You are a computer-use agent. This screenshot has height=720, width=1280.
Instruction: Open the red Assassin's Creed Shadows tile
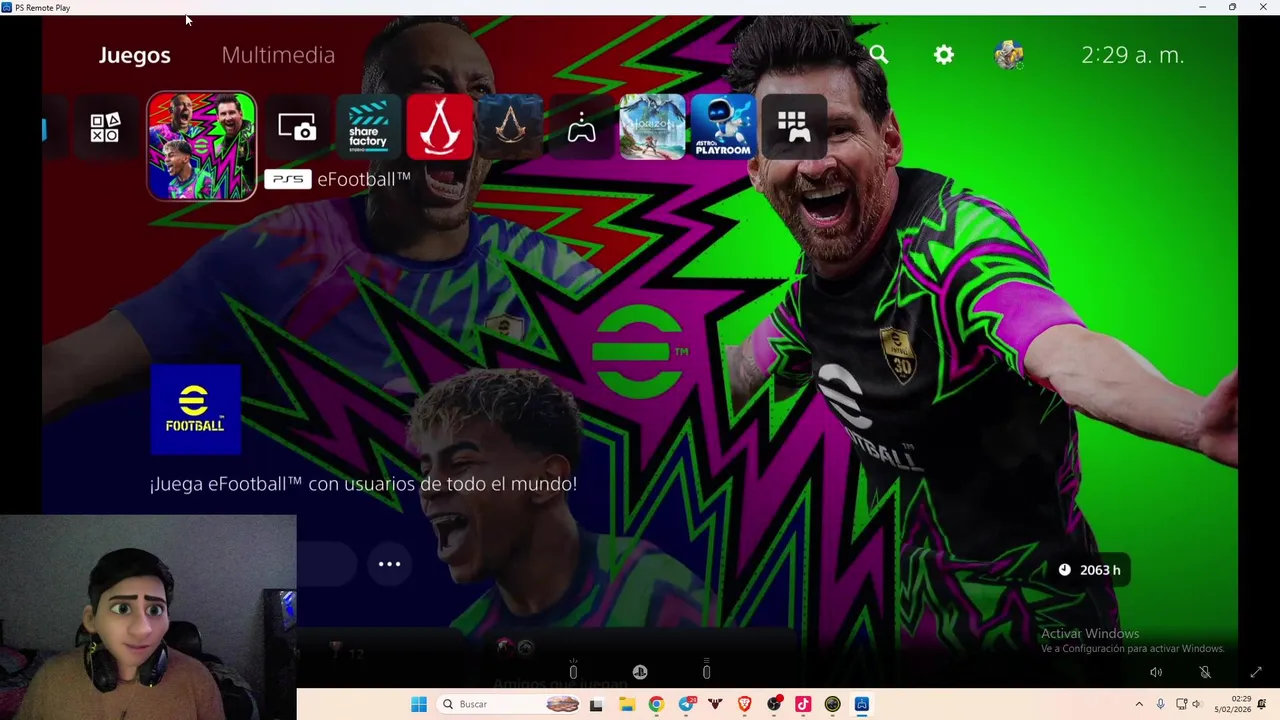pyautogui.click(x=439, y=127)
